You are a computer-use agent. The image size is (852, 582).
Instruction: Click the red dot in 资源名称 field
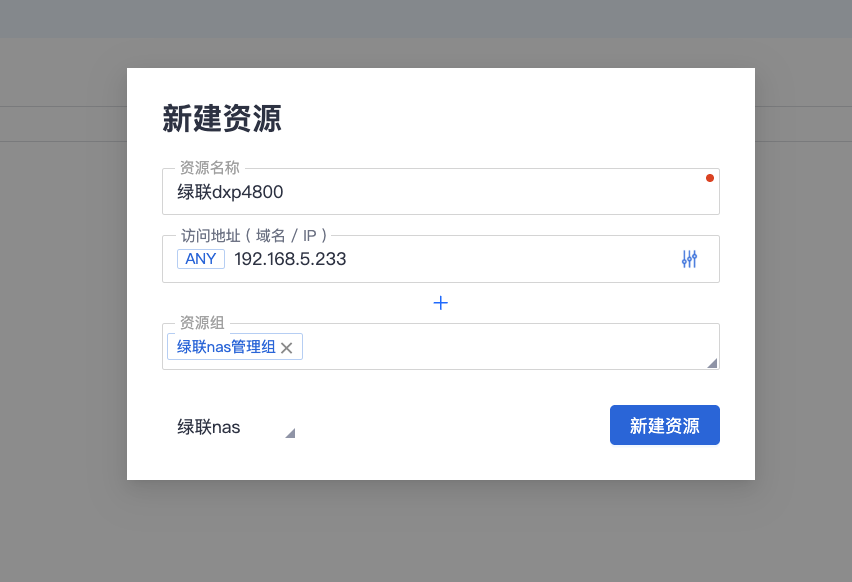click(710, 178)
